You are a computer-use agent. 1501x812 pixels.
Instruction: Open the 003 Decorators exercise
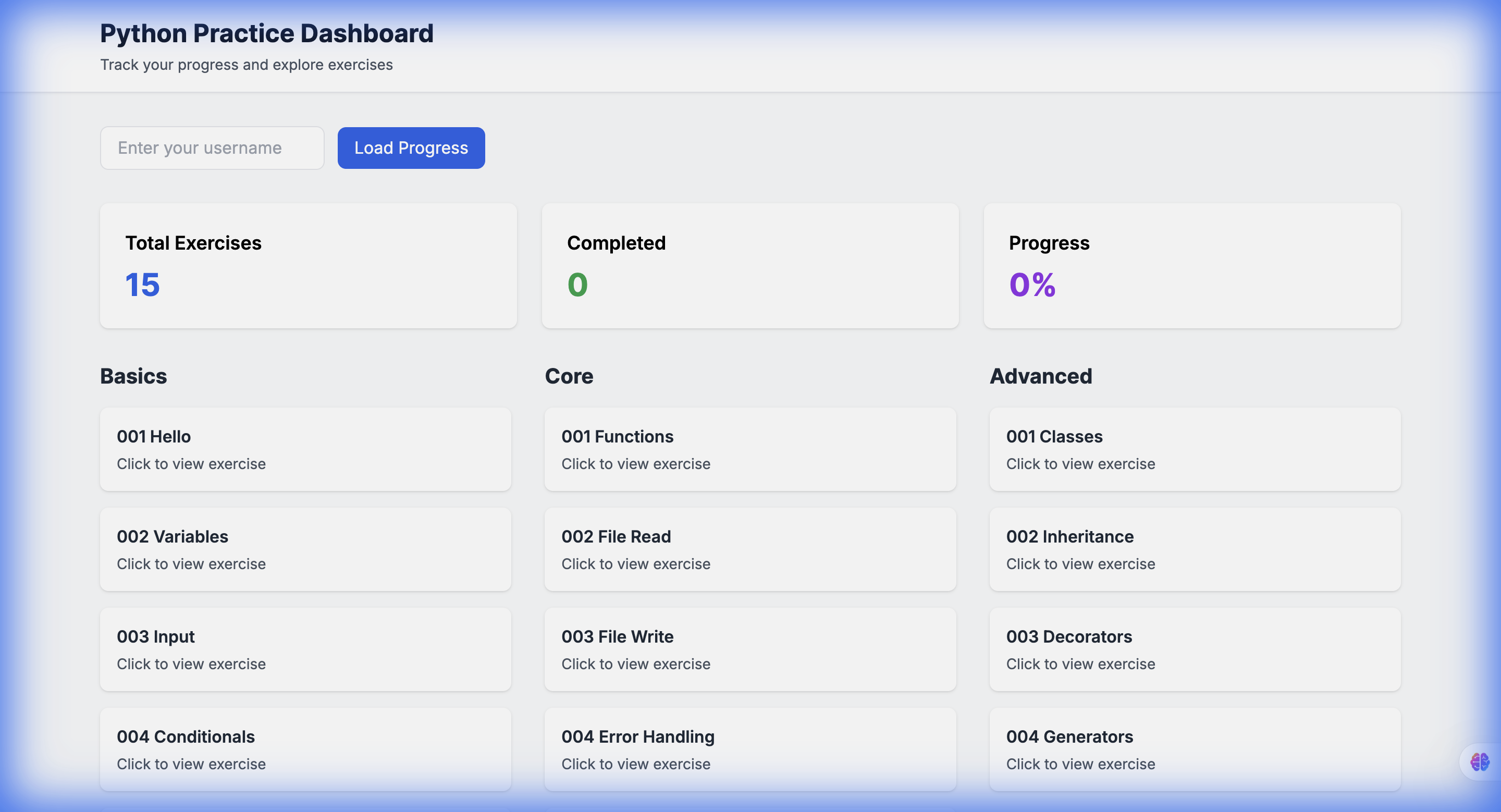[1195, 649]
